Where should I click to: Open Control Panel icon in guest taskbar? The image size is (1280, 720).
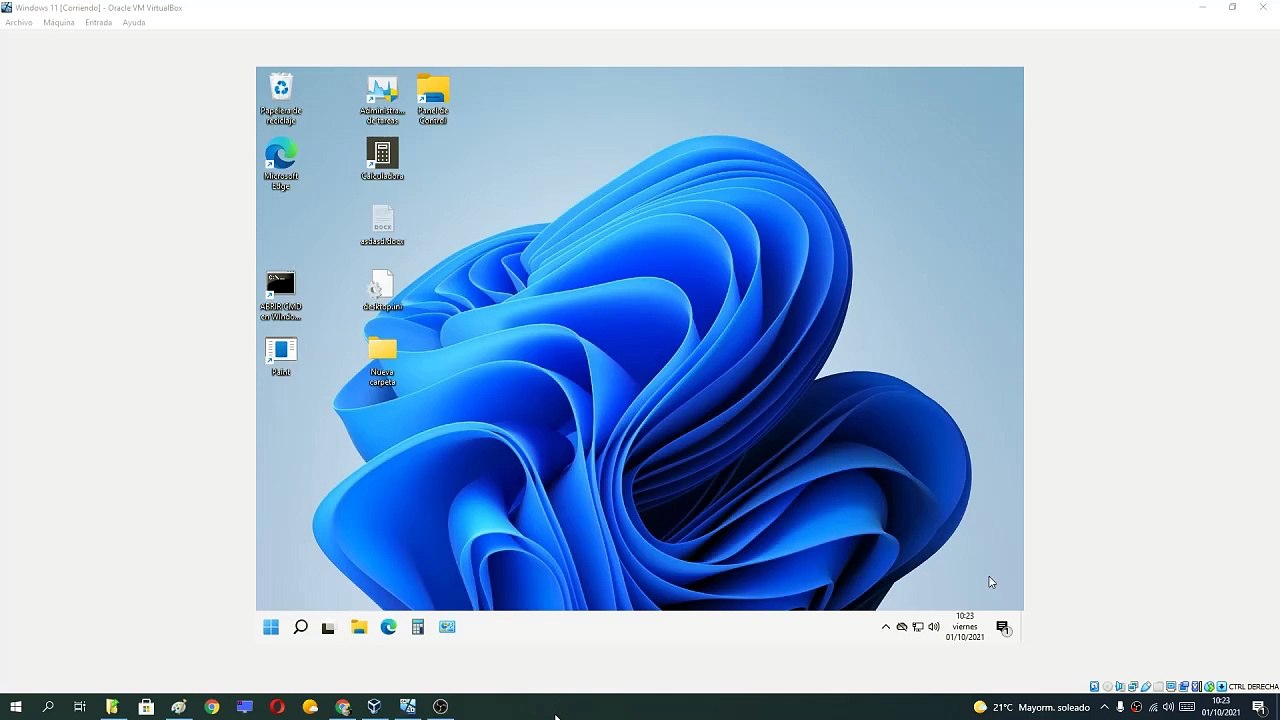point(447,627)
